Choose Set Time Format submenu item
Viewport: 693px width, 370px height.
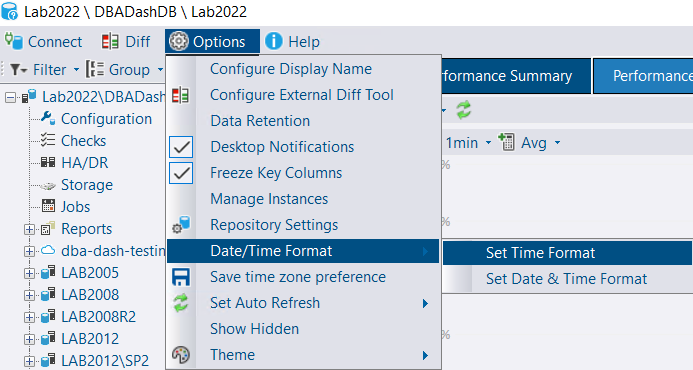567,253
